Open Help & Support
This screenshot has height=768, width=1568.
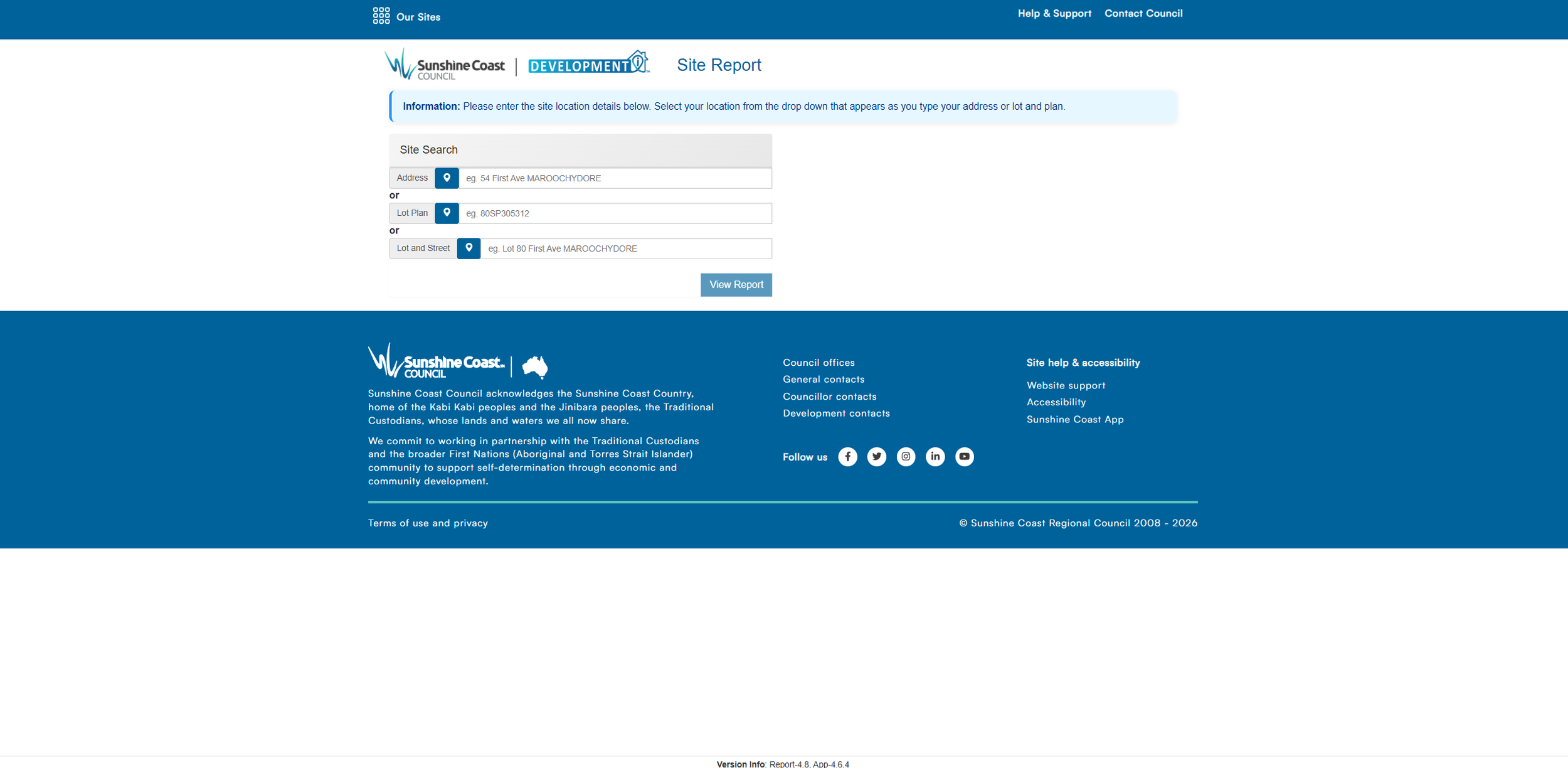(x=1054, y=13)
